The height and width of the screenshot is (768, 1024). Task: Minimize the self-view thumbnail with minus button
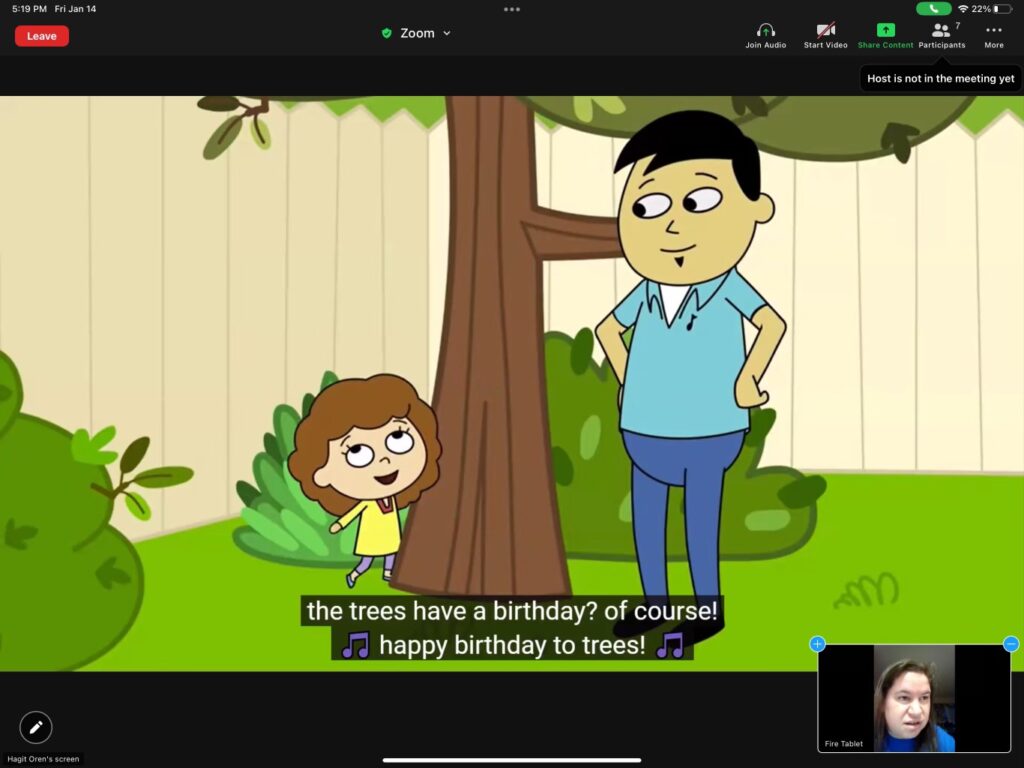(1011, 644)
